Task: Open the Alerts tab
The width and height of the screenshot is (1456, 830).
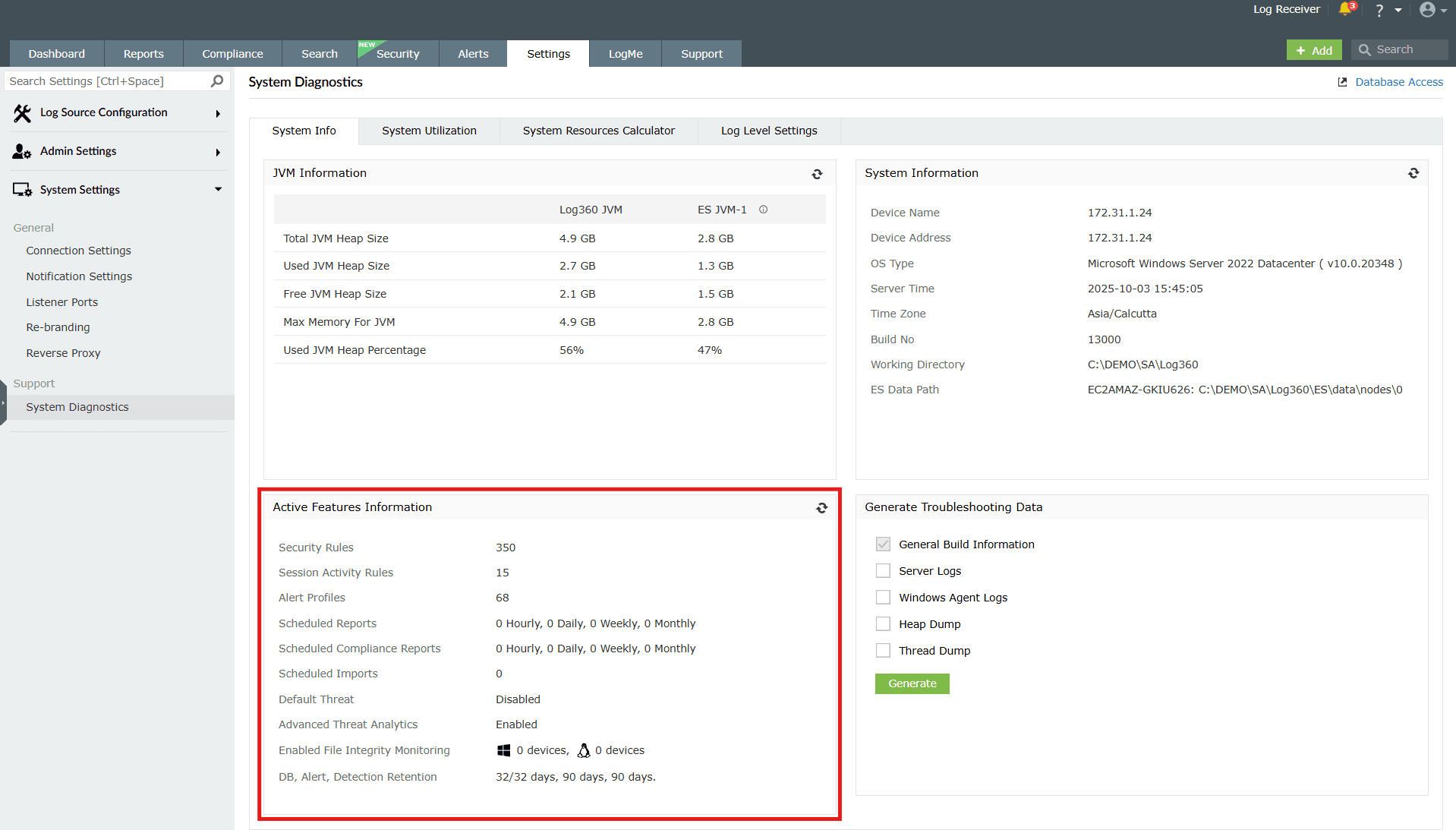Action: click(x=473, y=54)
